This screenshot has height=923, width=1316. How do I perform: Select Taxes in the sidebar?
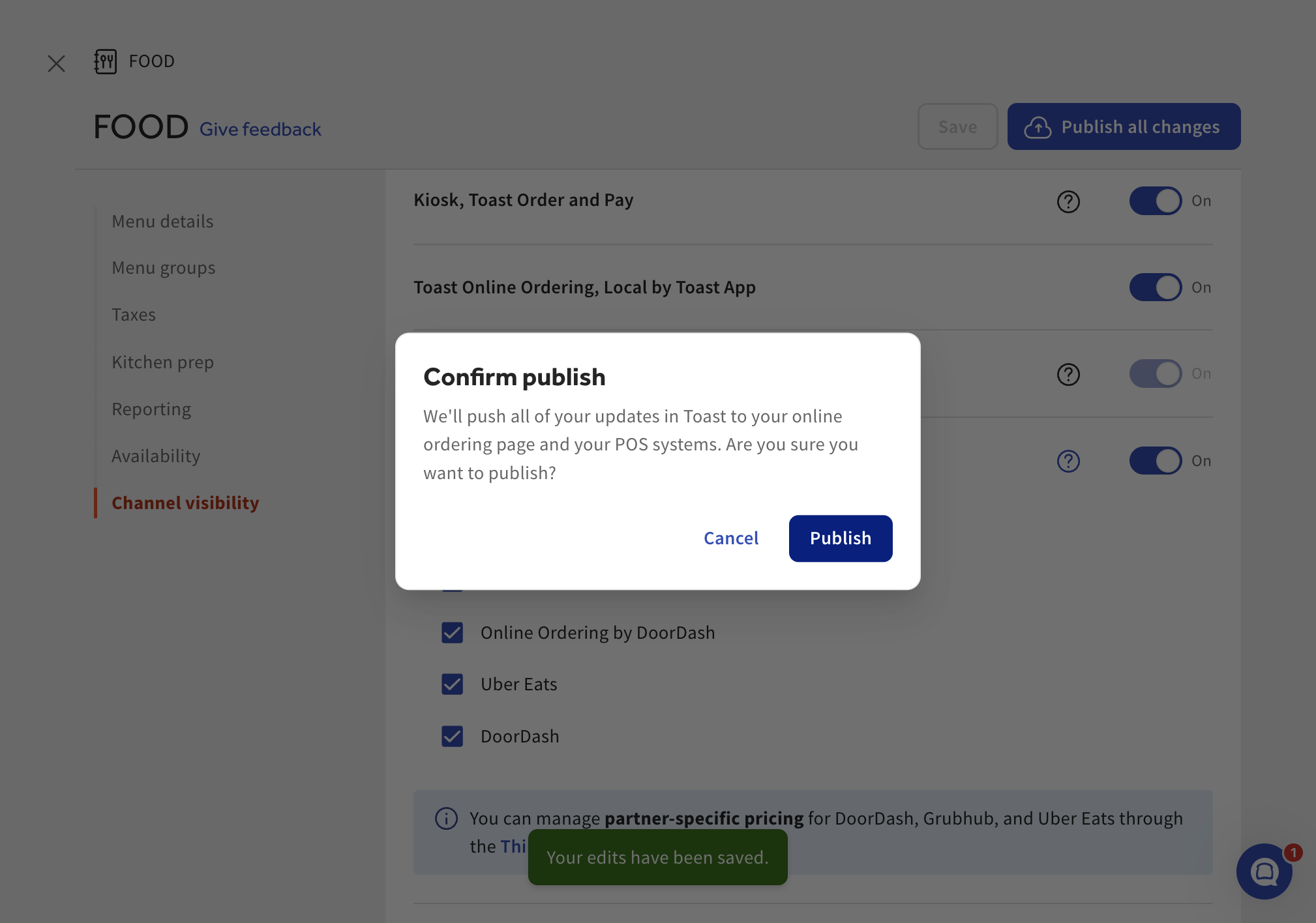tap(134, 315)
